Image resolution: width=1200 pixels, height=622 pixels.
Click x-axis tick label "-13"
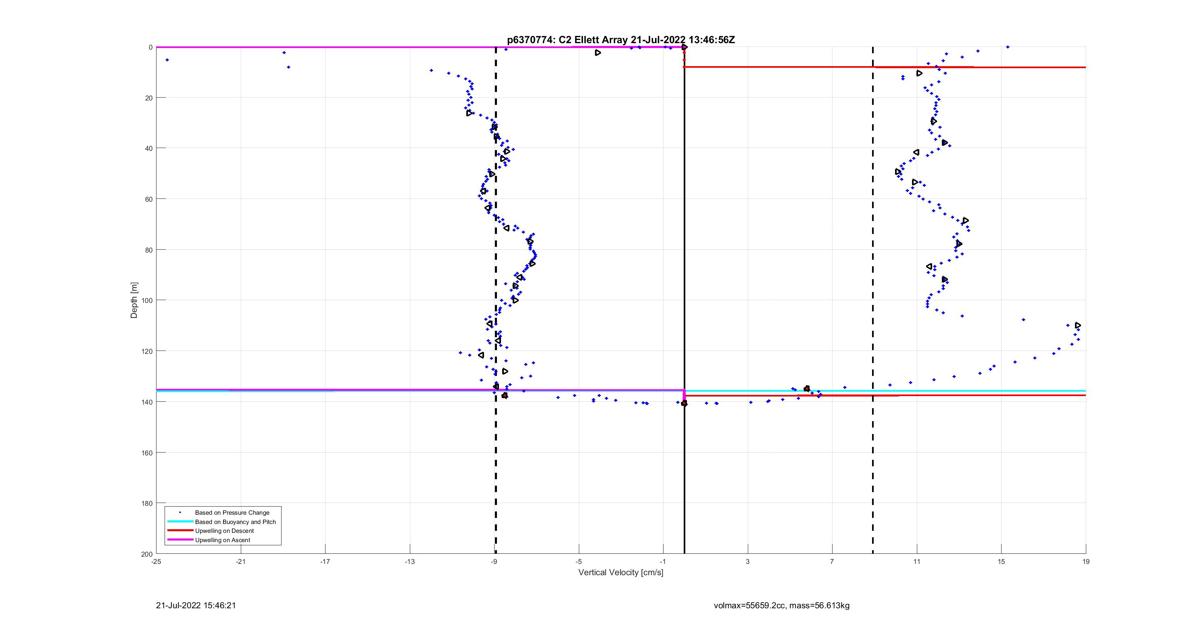point(409,561)
